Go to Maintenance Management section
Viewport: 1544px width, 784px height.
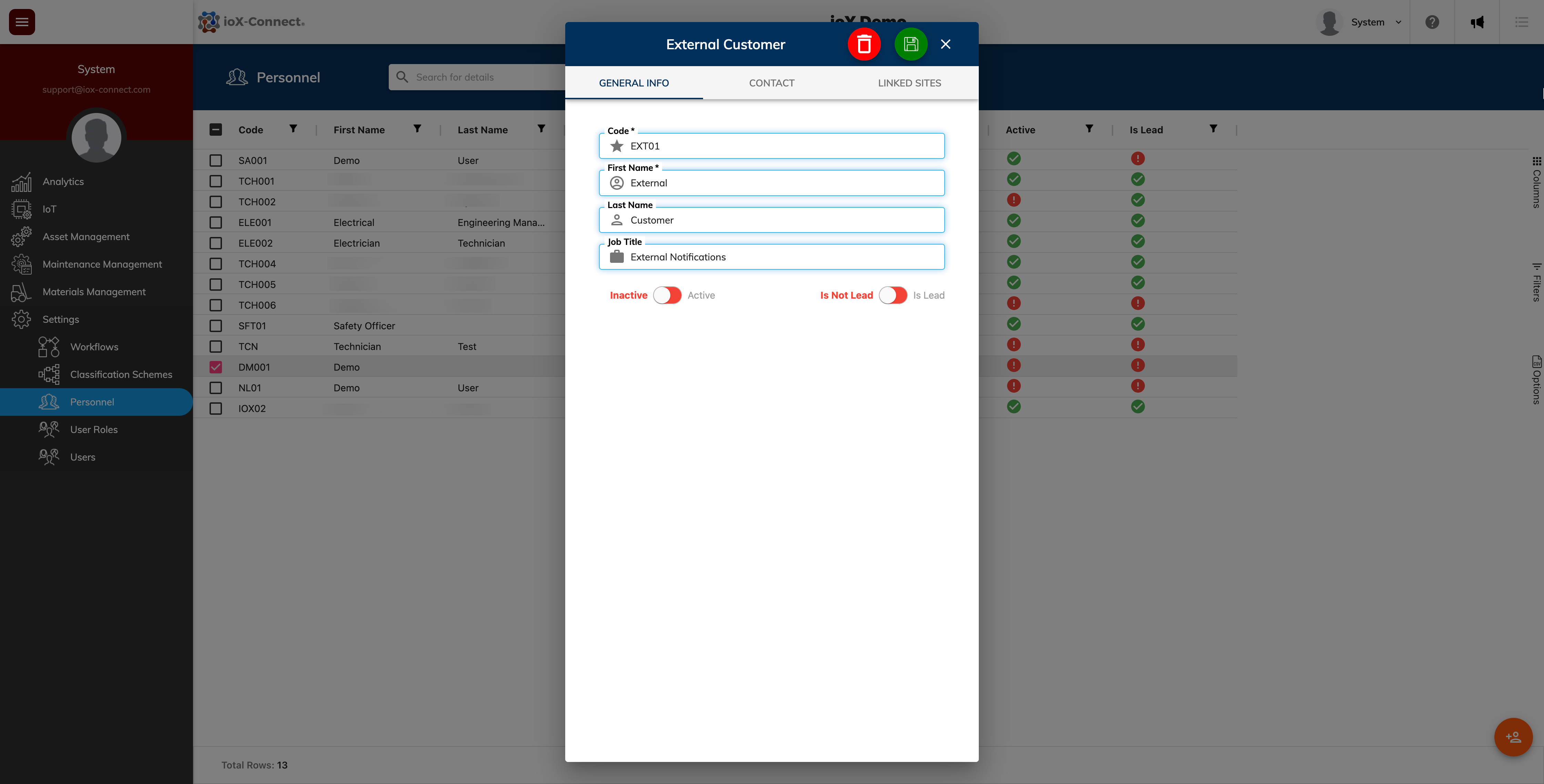coord(102,264)
